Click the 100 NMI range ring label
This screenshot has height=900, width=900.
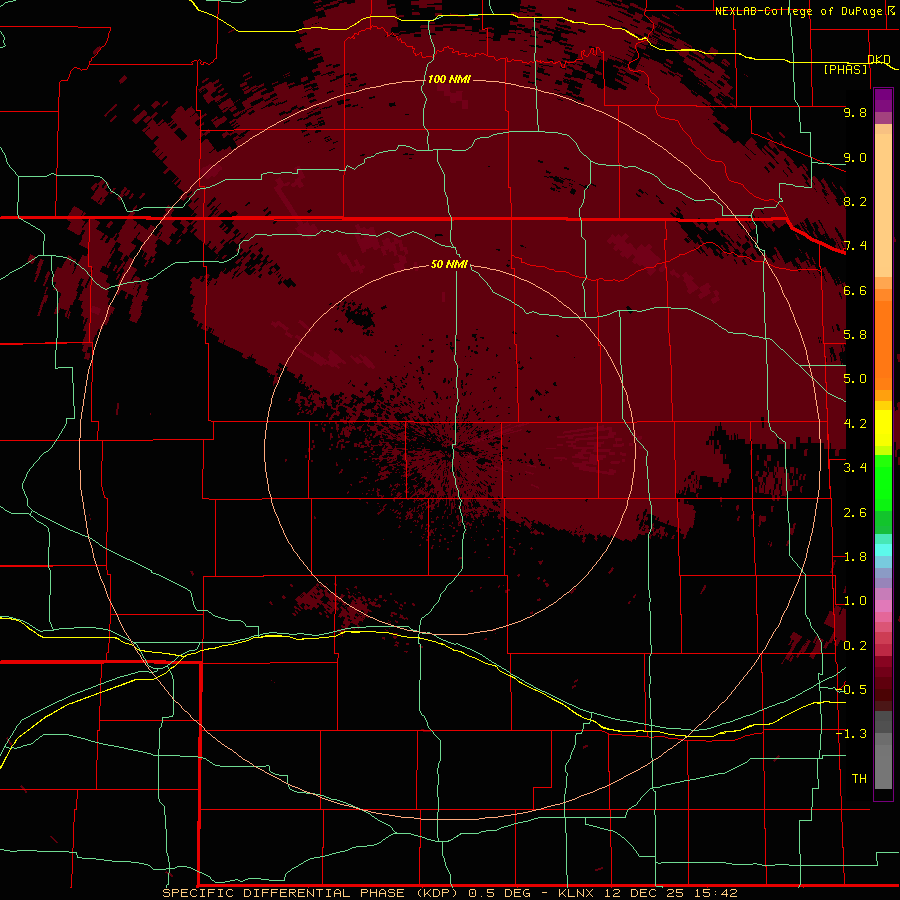(449, 79)
